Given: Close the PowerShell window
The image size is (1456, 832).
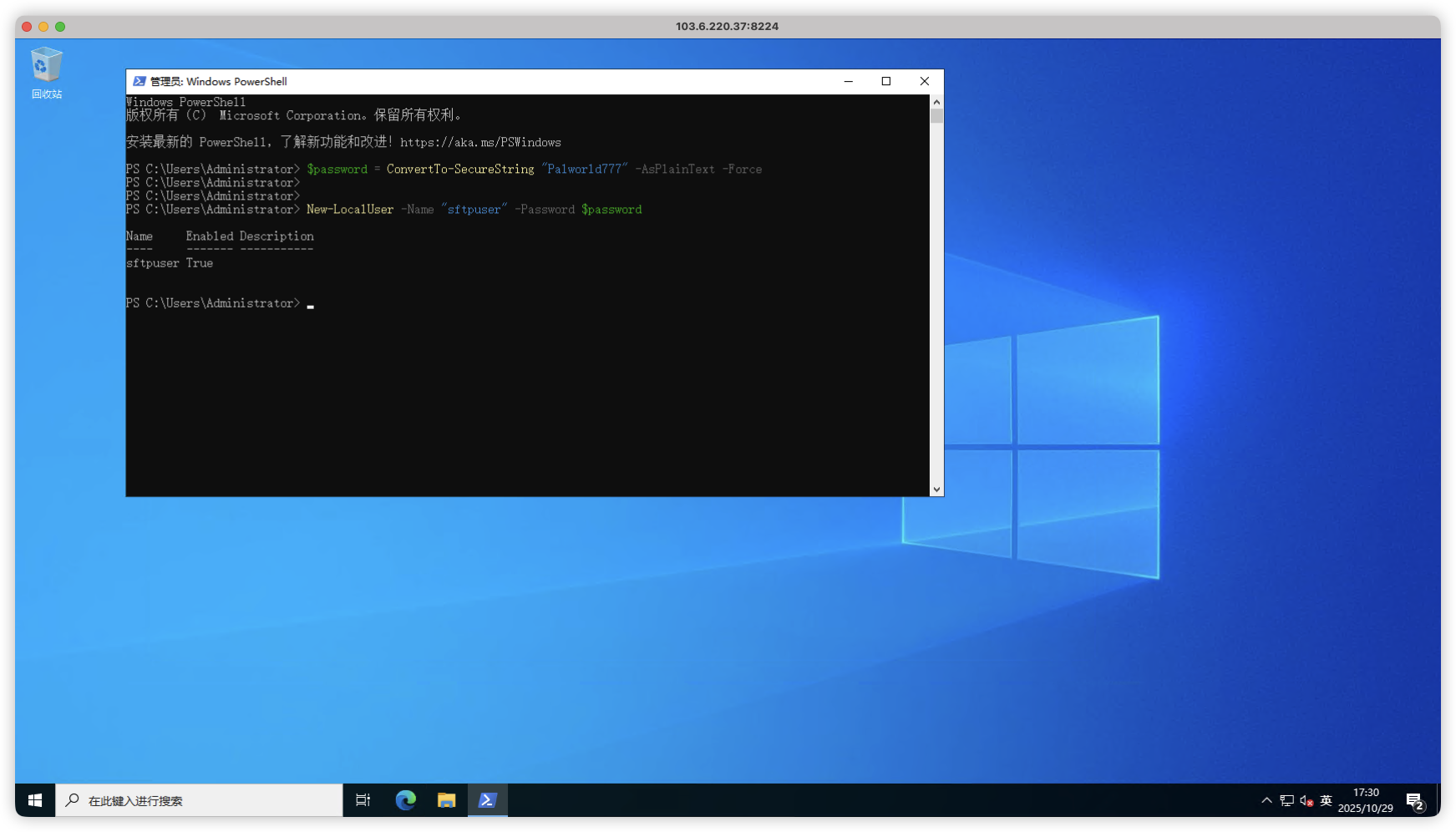Looking at the screenshot, I should coord(924,81).
